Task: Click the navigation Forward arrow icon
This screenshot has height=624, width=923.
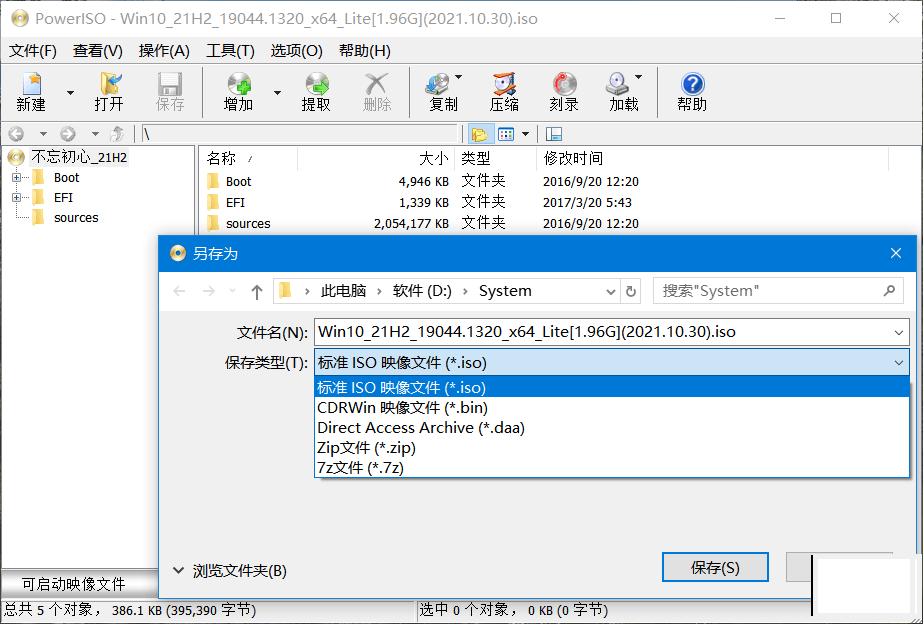Action: pyautogui.click(x=68, y=134)
